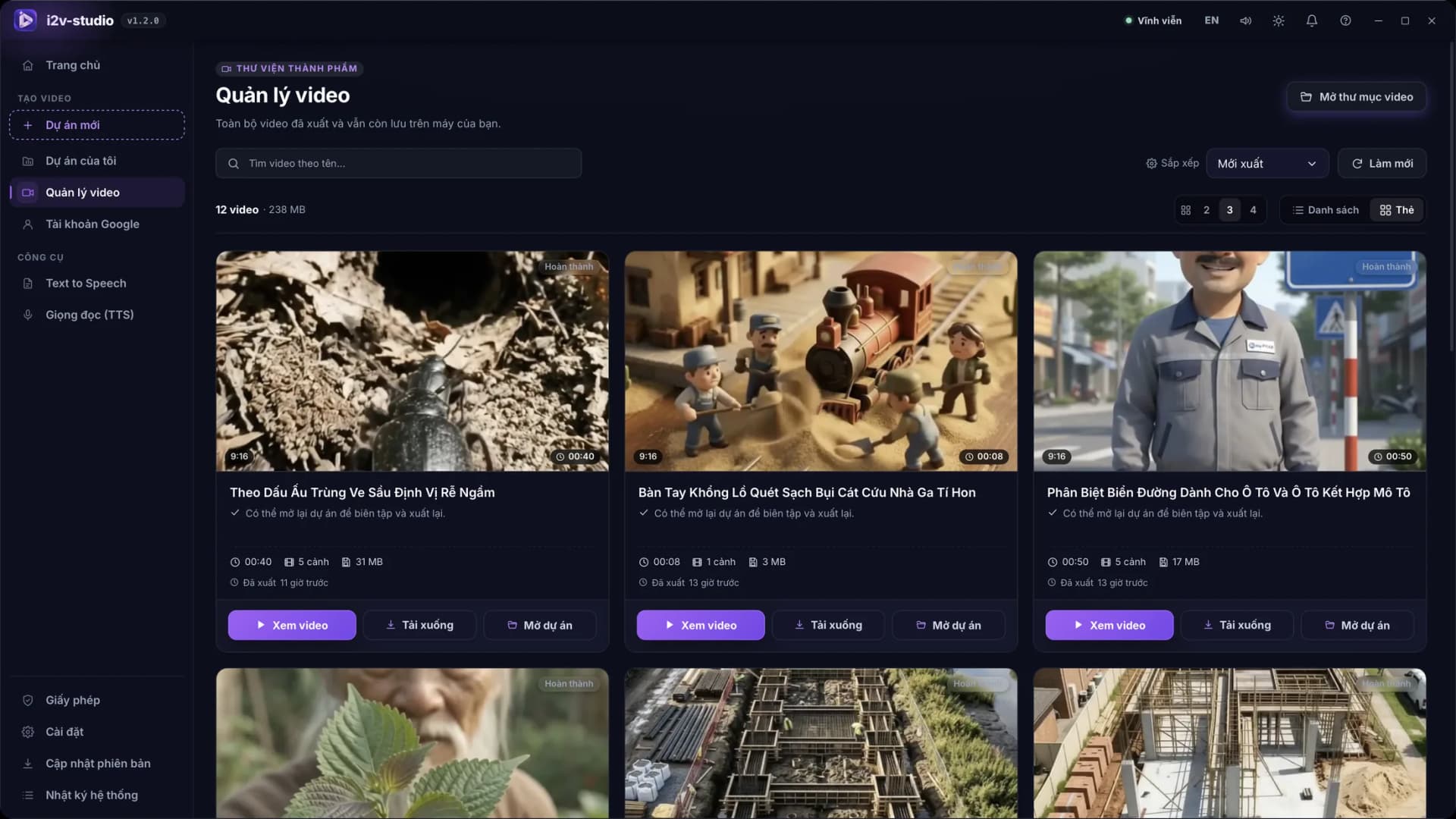The image size is (1456, 819).
Task: Click Đã xuất 11 giờ trước timestamp
Action: coord(279,583)
